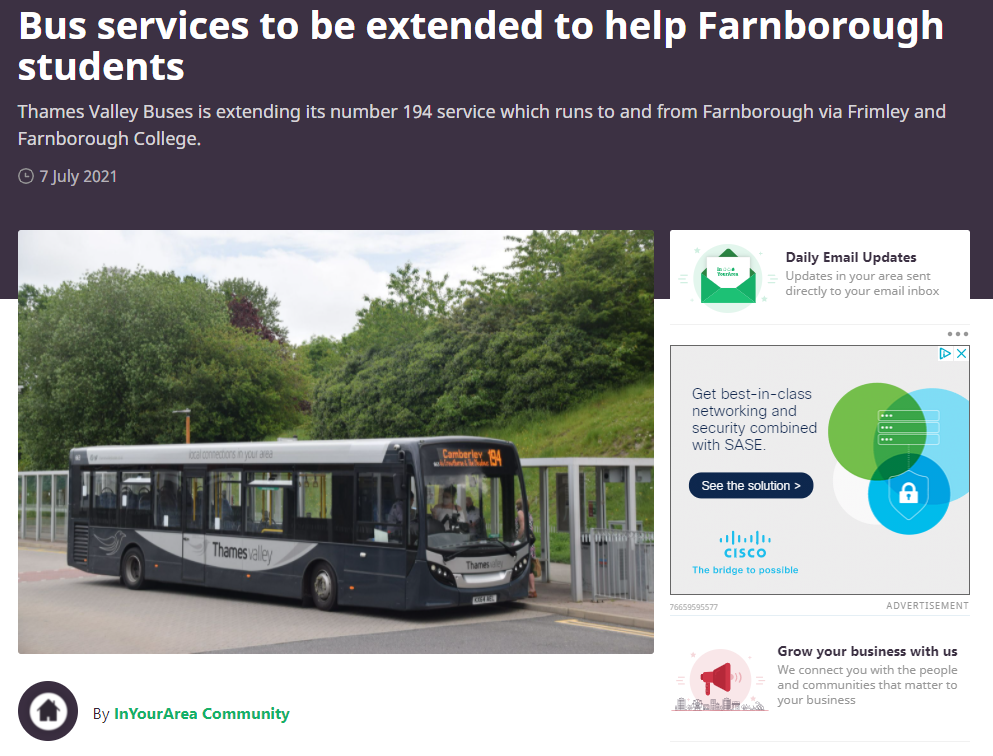The height and width of the screenshot is (756, 993).
Task: Click the Cisco logo in the ad
Action: (x=745, y=545)
